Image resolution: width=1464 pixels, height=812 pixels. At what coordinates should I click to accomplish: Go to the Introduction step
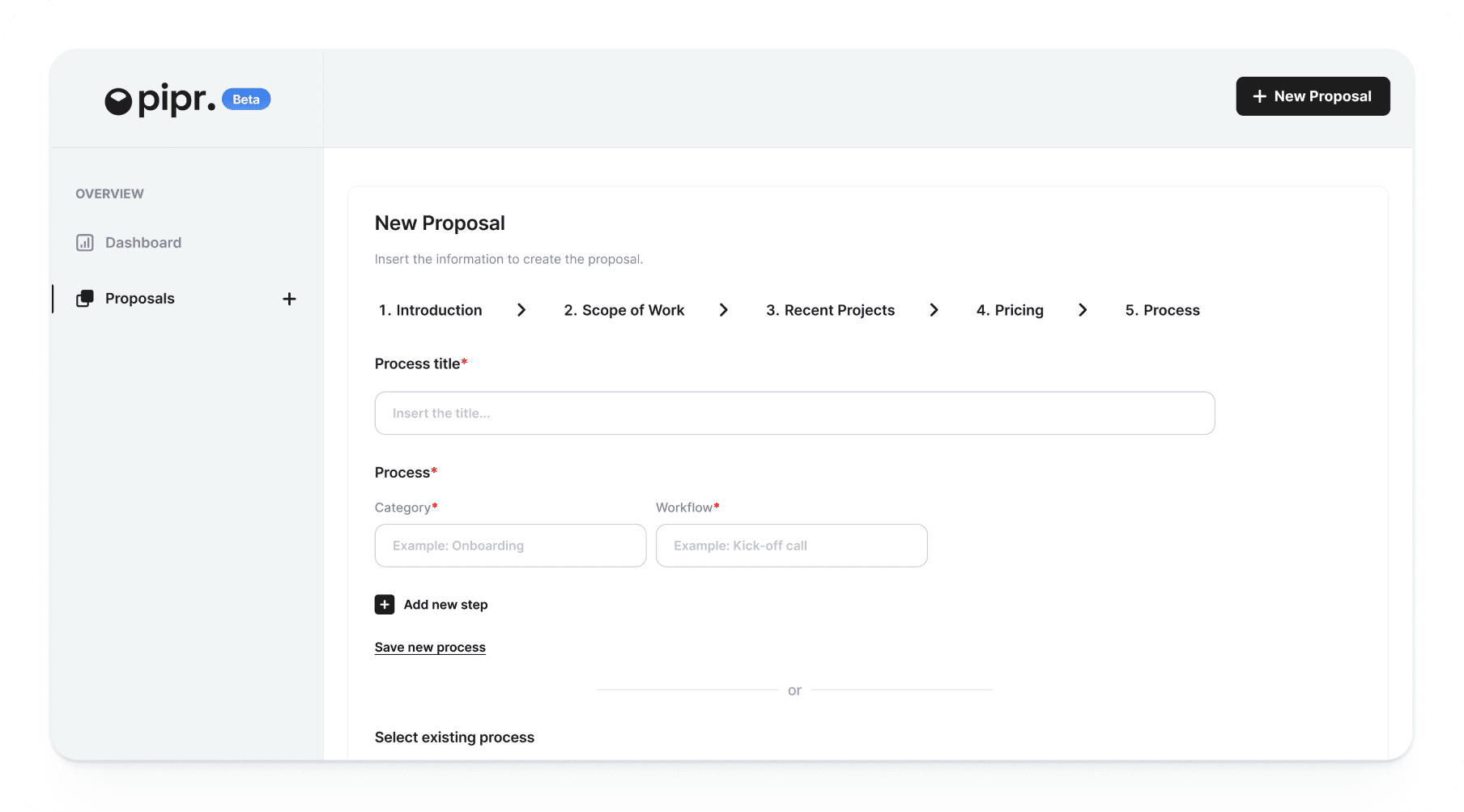tap(430, 310)
